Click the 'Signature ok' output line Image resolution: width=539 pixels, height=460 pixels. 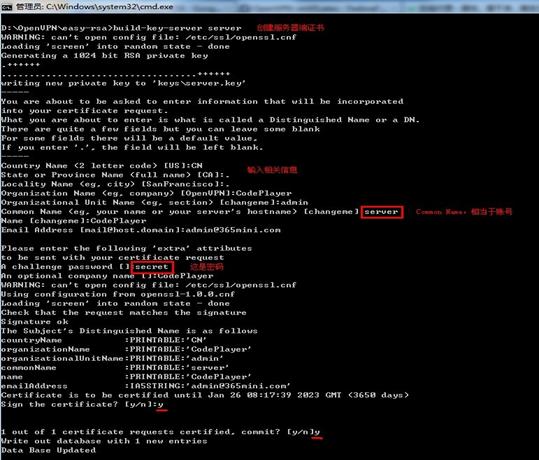point(35,322)
